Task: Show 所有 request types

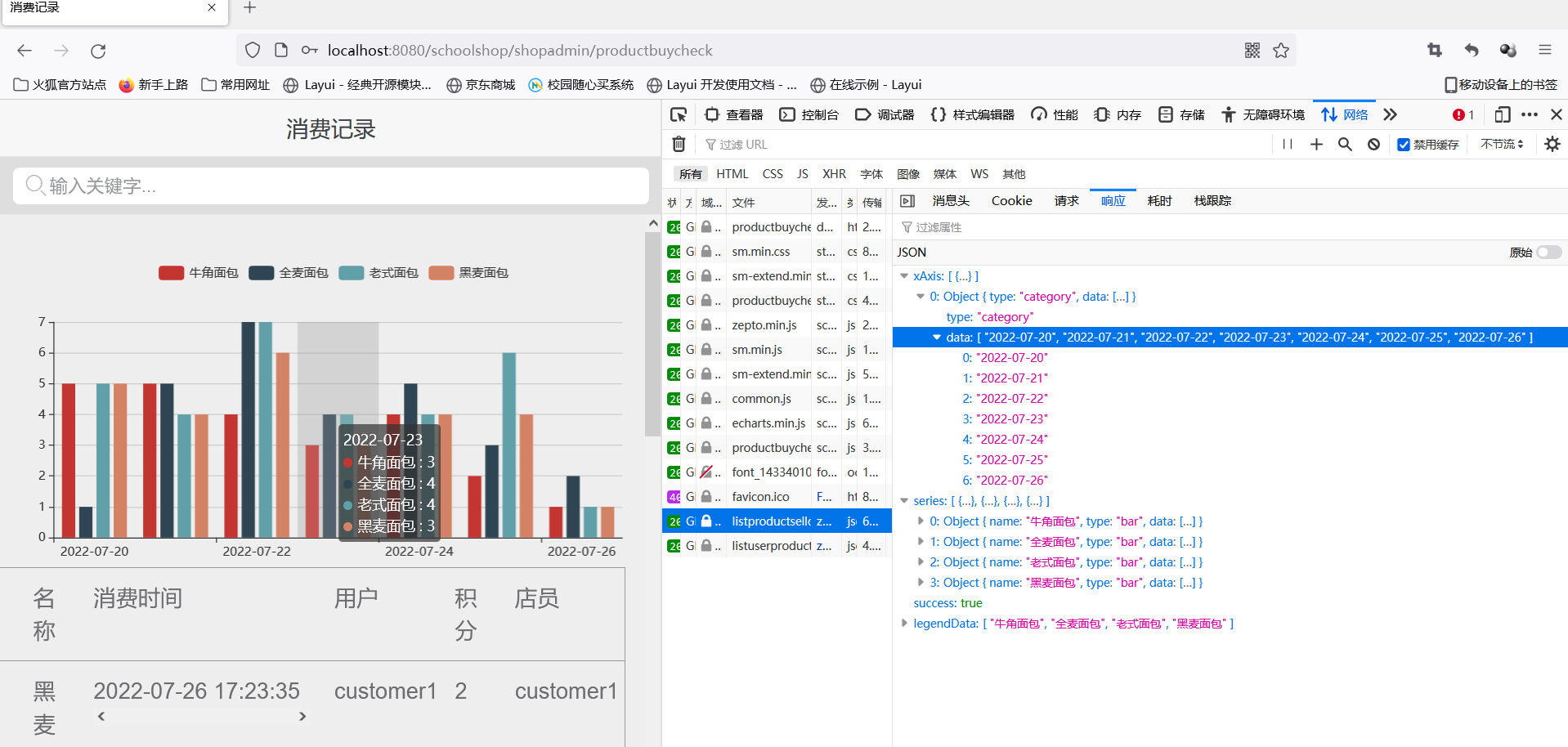Action: [691, 174]
